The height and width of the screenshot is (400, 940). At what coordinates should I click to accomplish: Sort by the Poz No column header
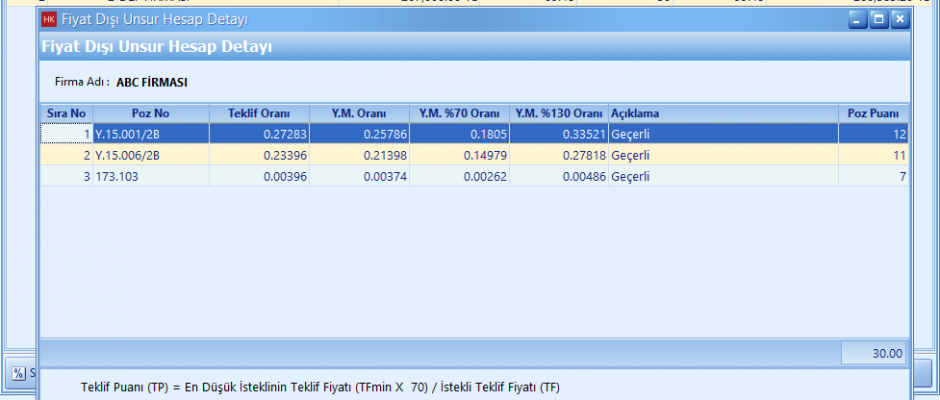point(150,113)
